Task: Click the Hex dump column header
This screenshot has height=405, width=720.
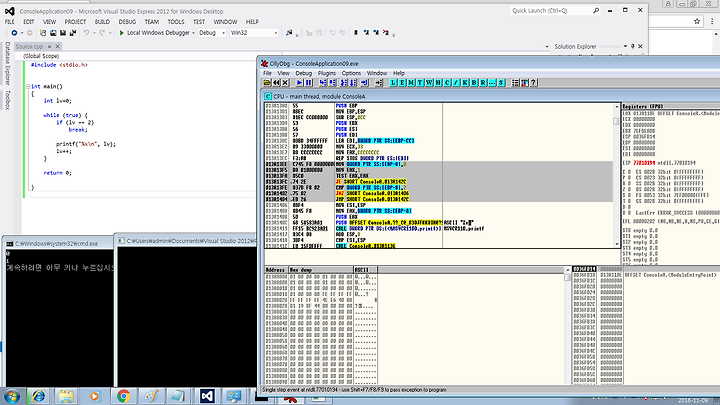Action: tap(321, 270)
